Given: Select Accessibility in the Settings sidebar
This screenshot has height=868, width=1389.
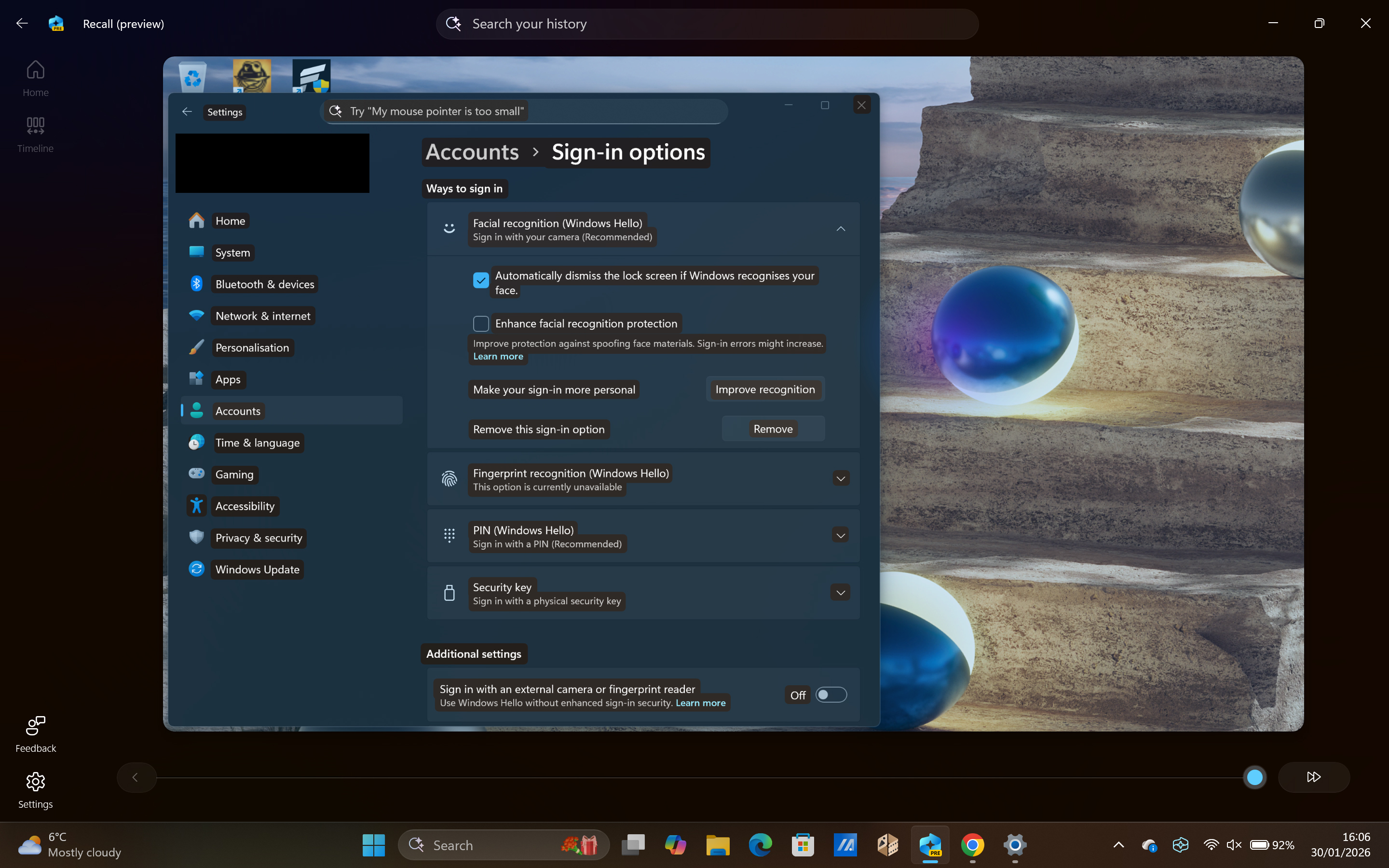Looking at the screenshot, I should 245,506.
